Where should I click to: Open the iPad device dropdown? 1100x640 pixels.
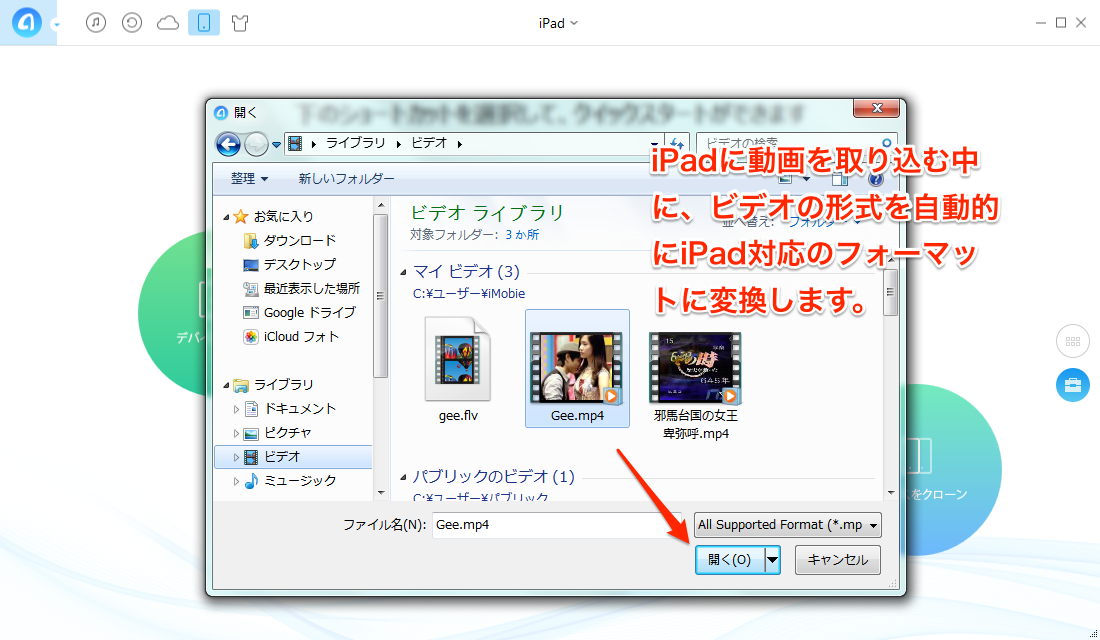(x=558, y=23)
